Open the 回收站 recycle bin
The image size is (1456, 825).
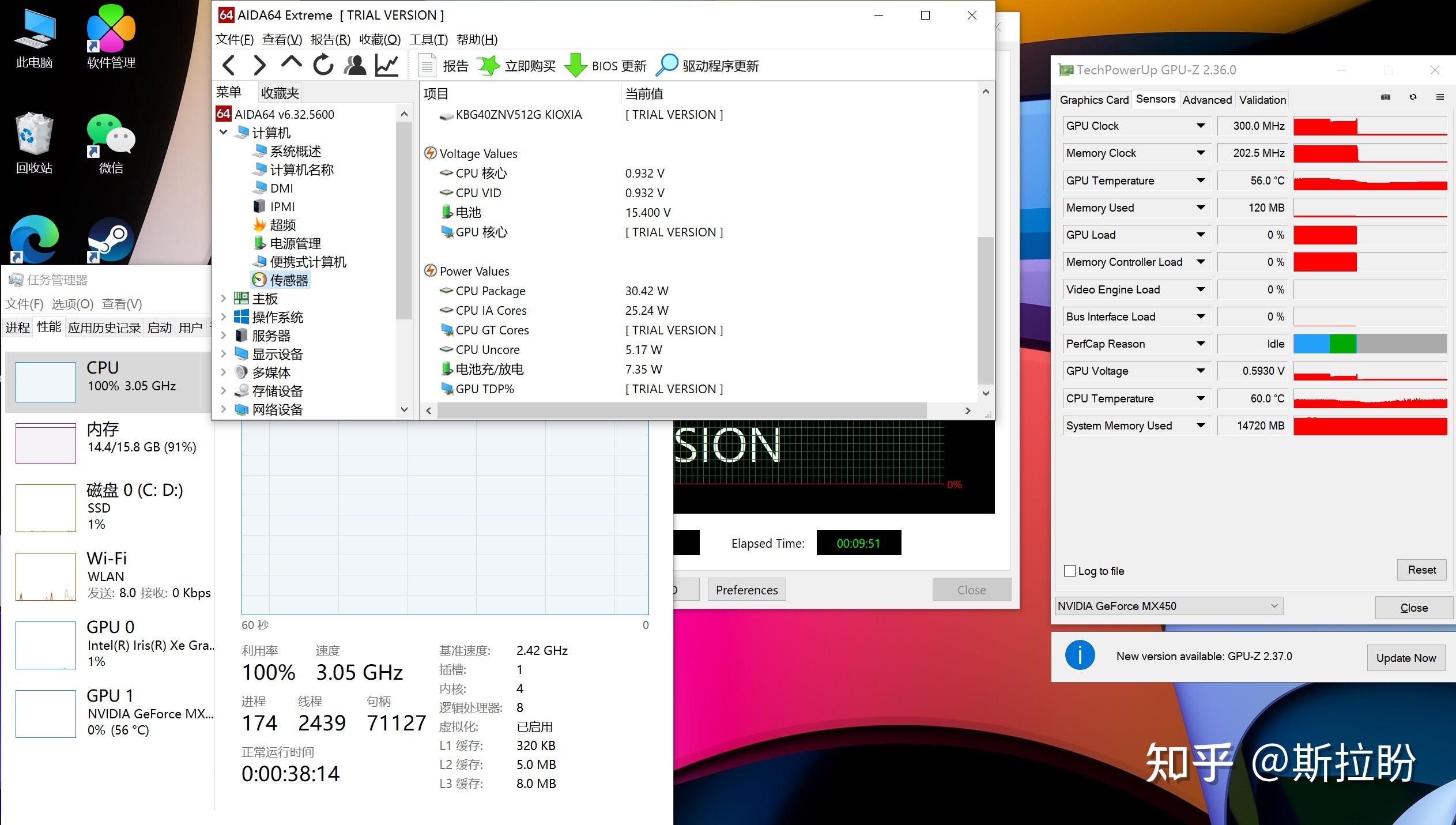[x=35, y=144]
